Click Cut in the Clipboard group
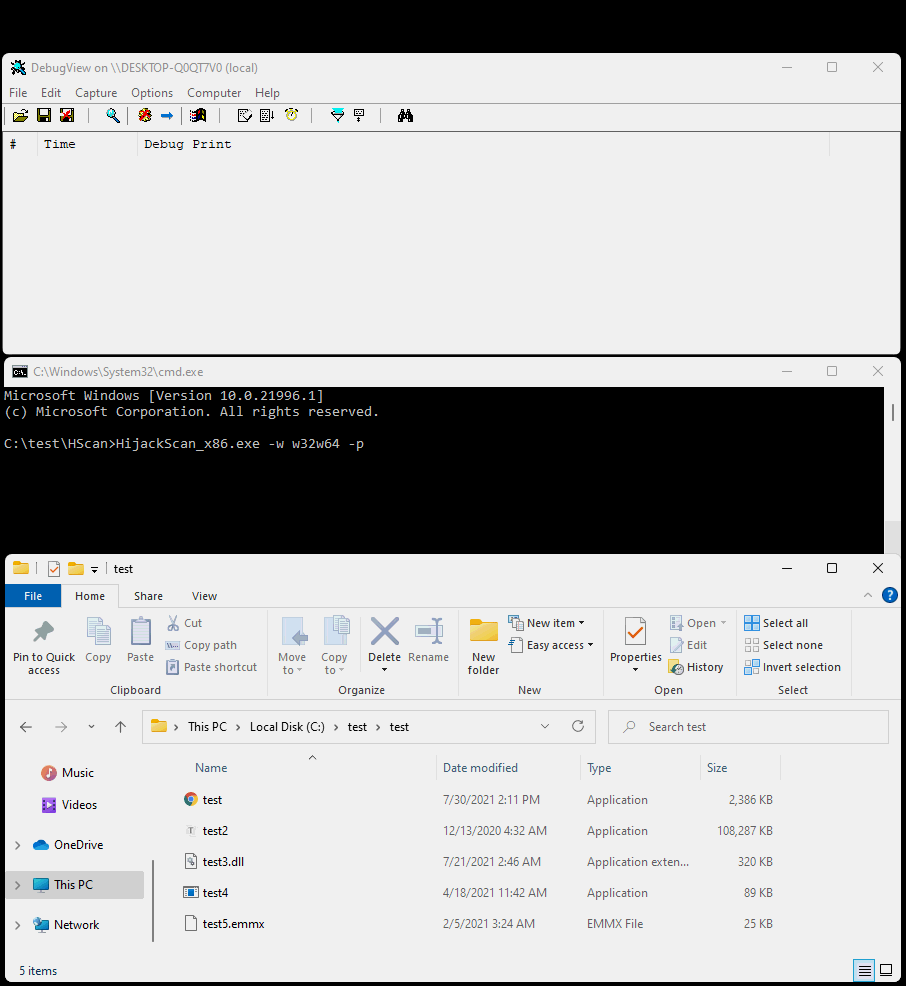 pos(184,623)
